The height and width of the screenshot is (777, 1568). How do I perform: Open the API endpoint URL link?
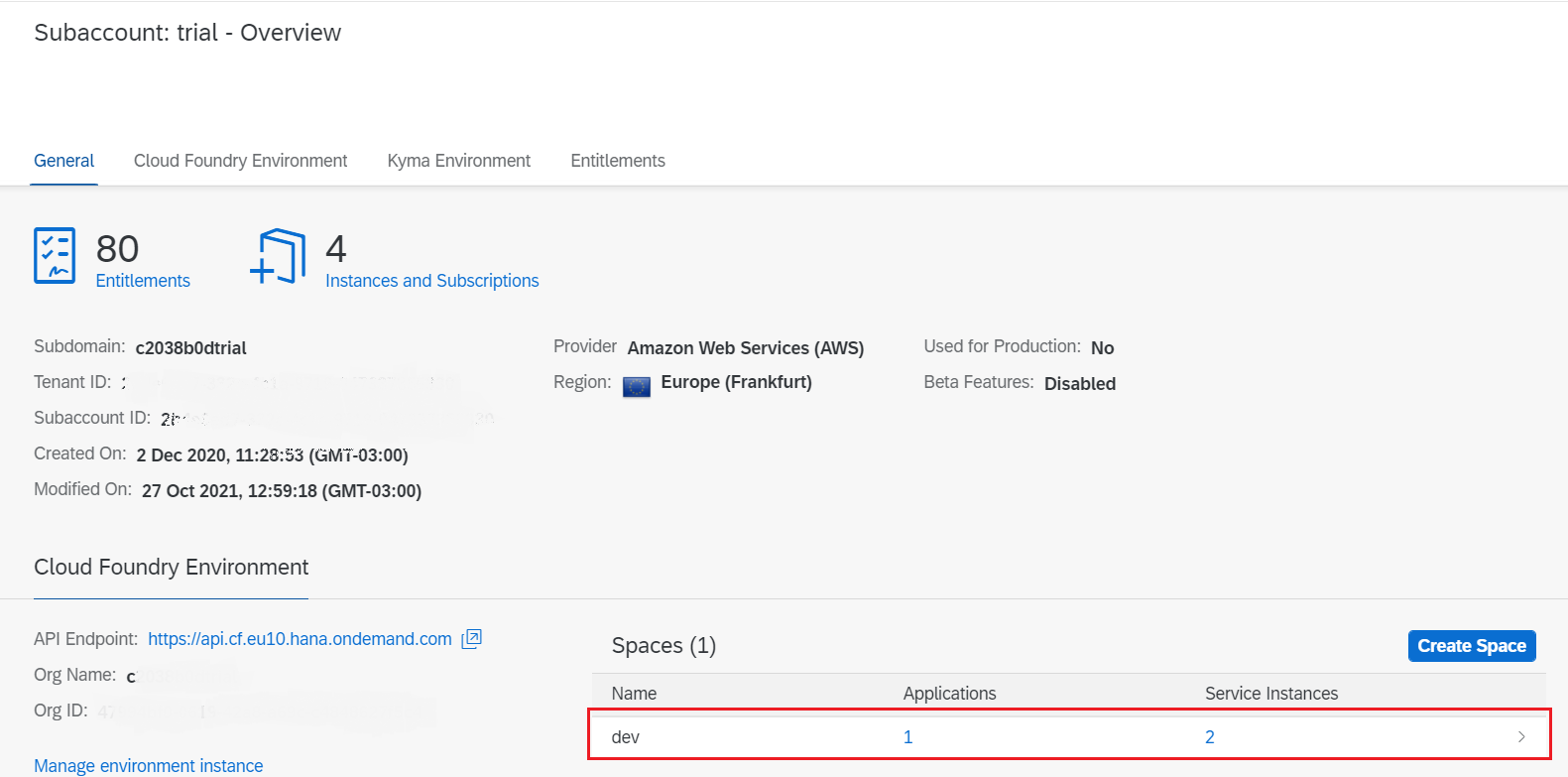coord(300,639)
